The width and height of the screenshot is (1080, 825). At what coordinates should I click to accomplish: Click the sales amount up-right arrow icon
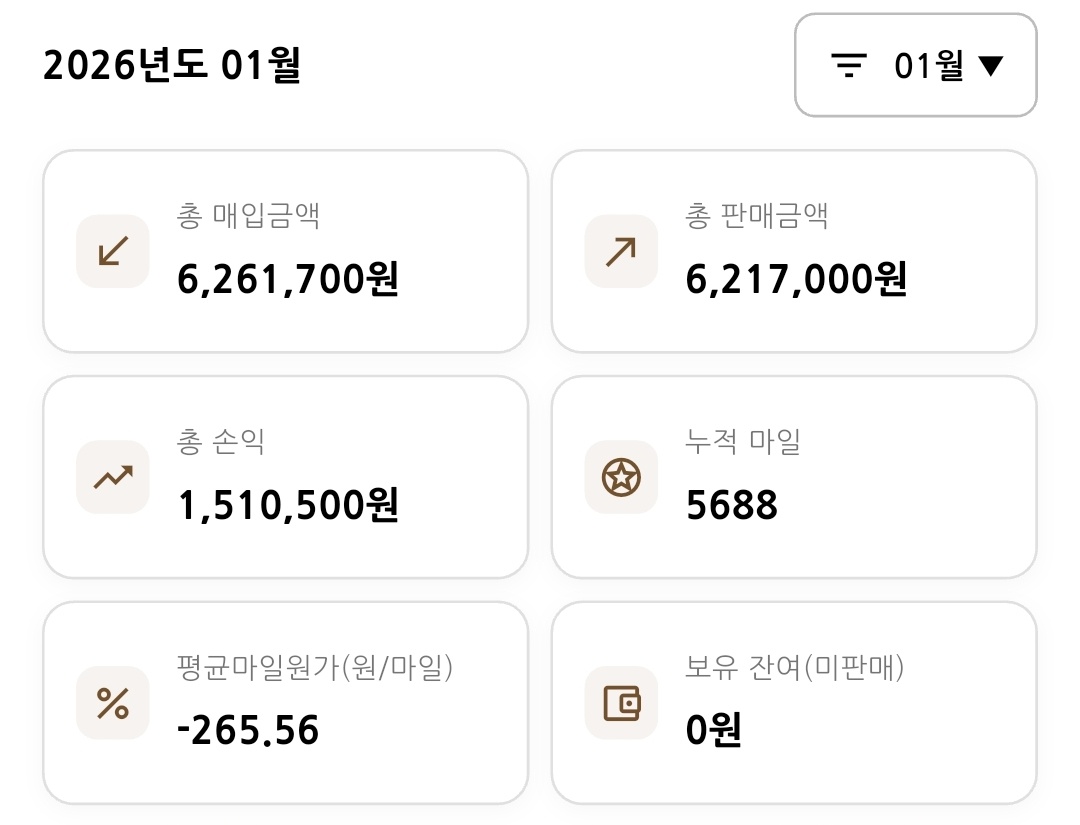pyautogui.click(x=621, y=252)
